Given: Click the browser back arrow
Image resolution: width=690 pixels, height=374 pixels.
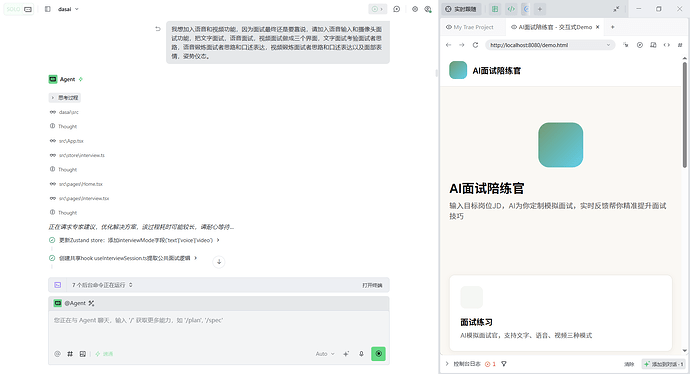Looking at the screenshot, I should click(448, 45).
